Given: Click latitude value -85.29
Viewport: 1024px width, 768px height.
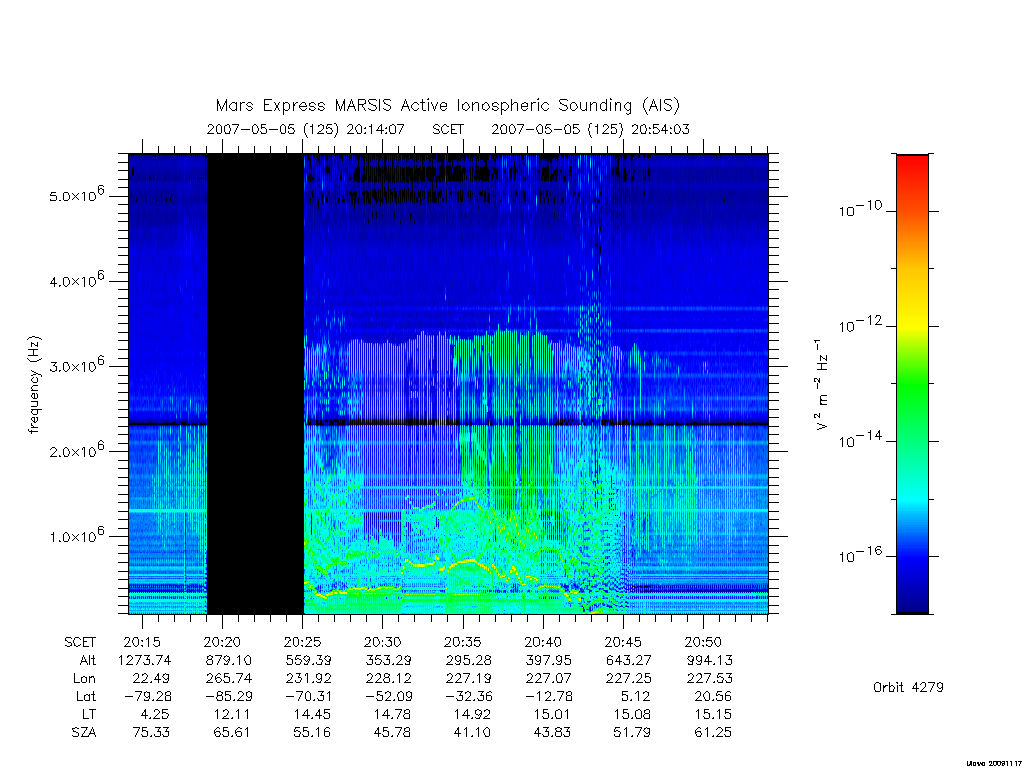Looking at the screenshot, I should 228,696.
